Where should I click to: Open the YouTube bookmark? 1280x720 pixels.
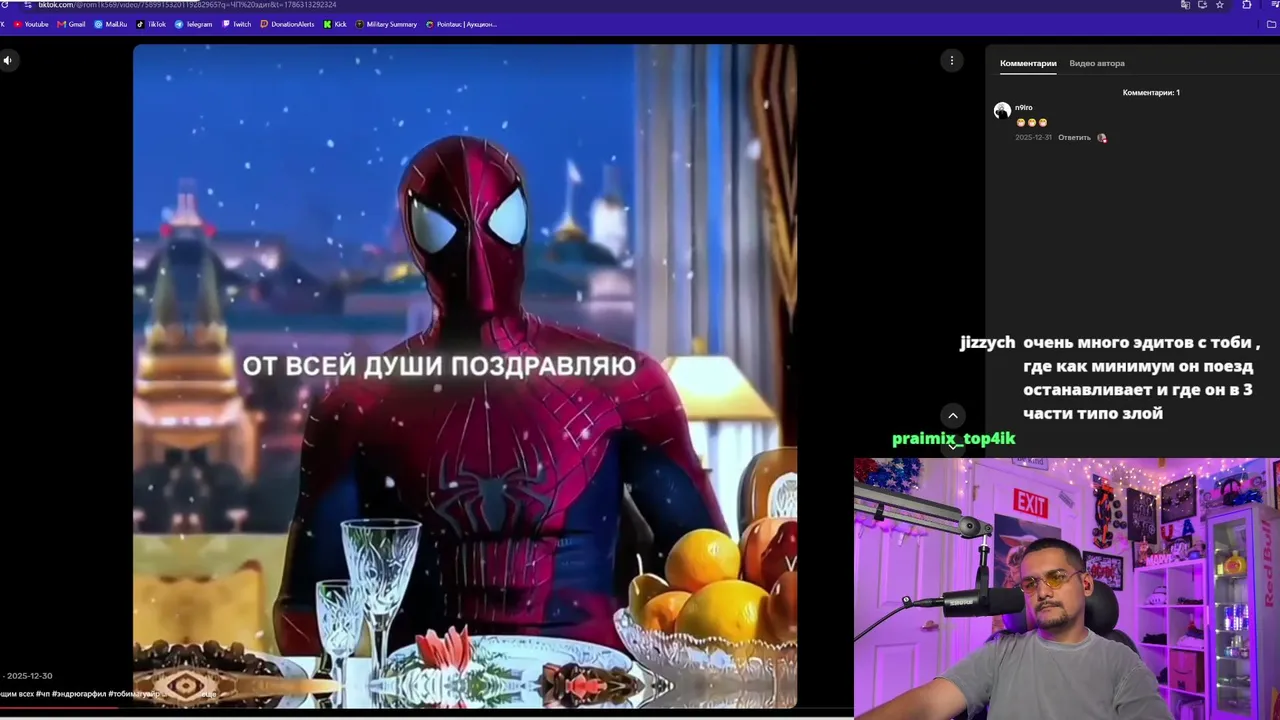(31, 24)
